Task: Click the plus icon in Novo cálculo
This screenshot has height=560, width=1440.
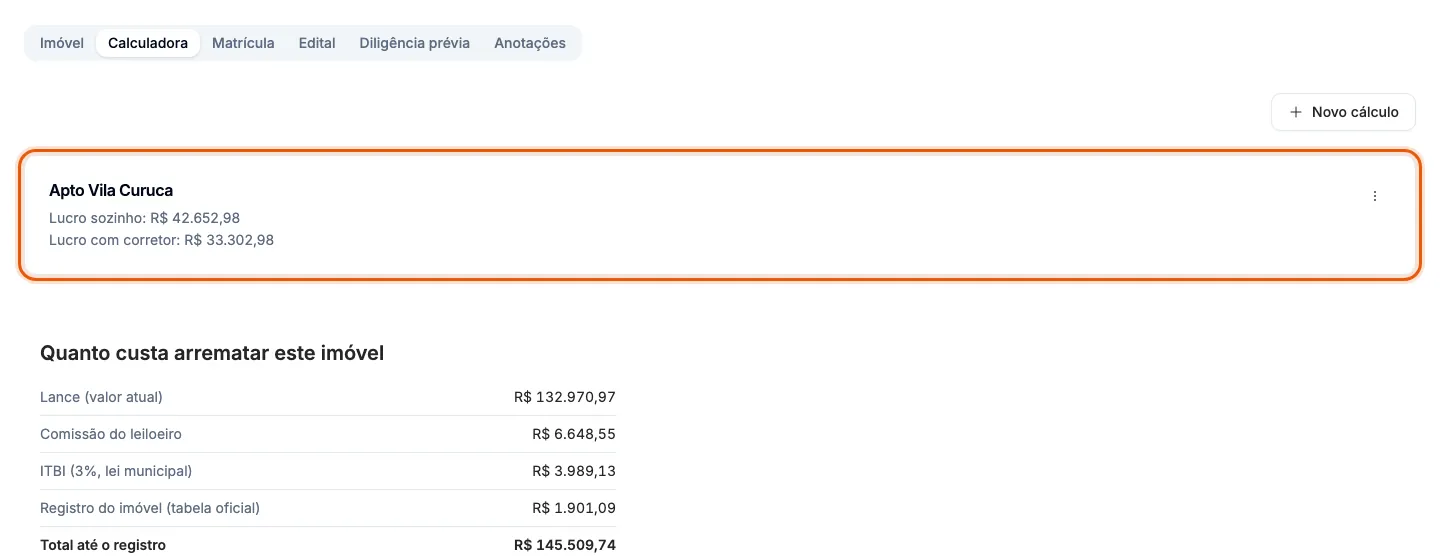Action: pyautogui.click(x=1296, y=112)
